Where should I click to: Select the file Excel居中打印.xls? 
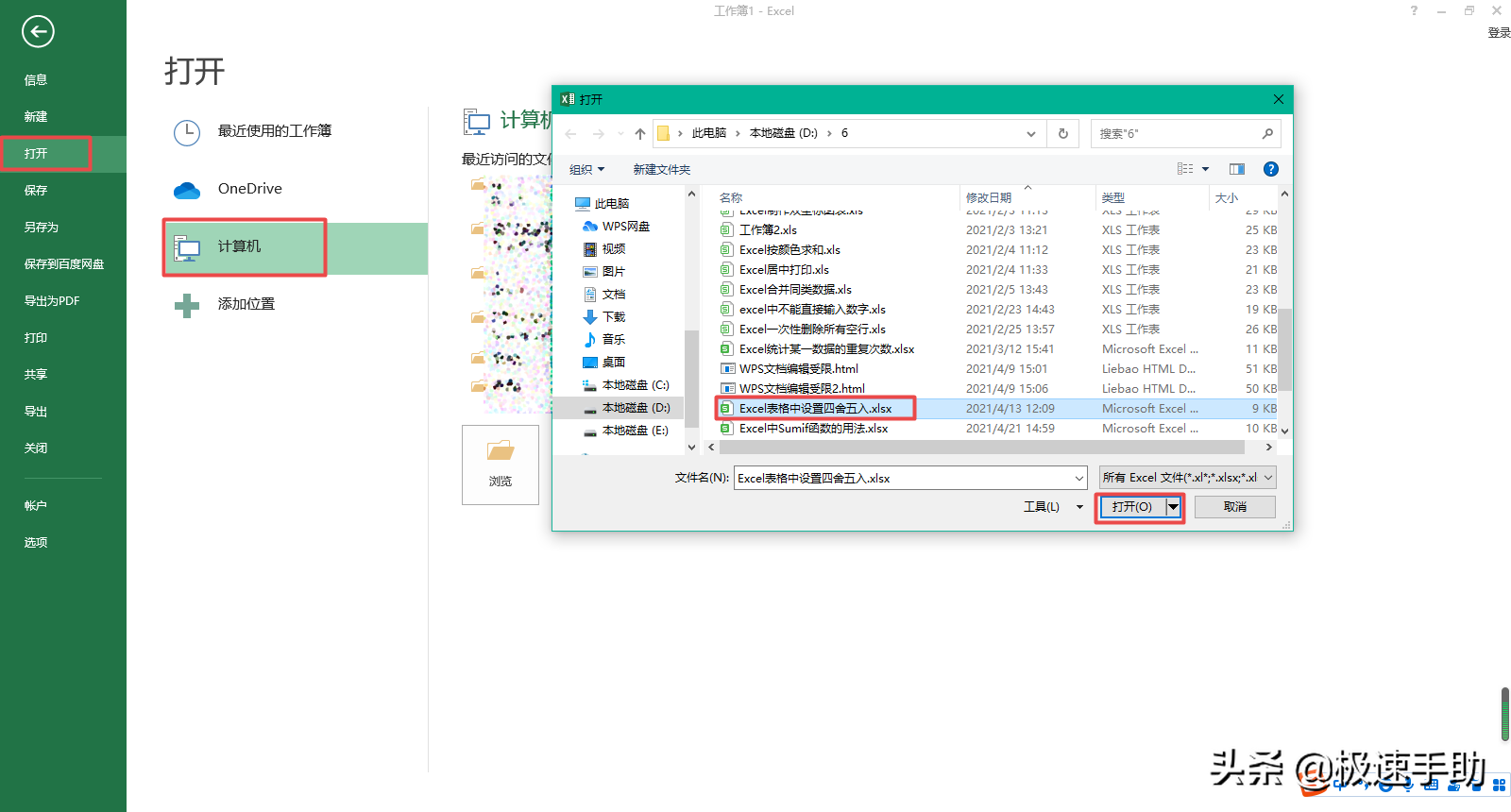[x=784, y=270]
